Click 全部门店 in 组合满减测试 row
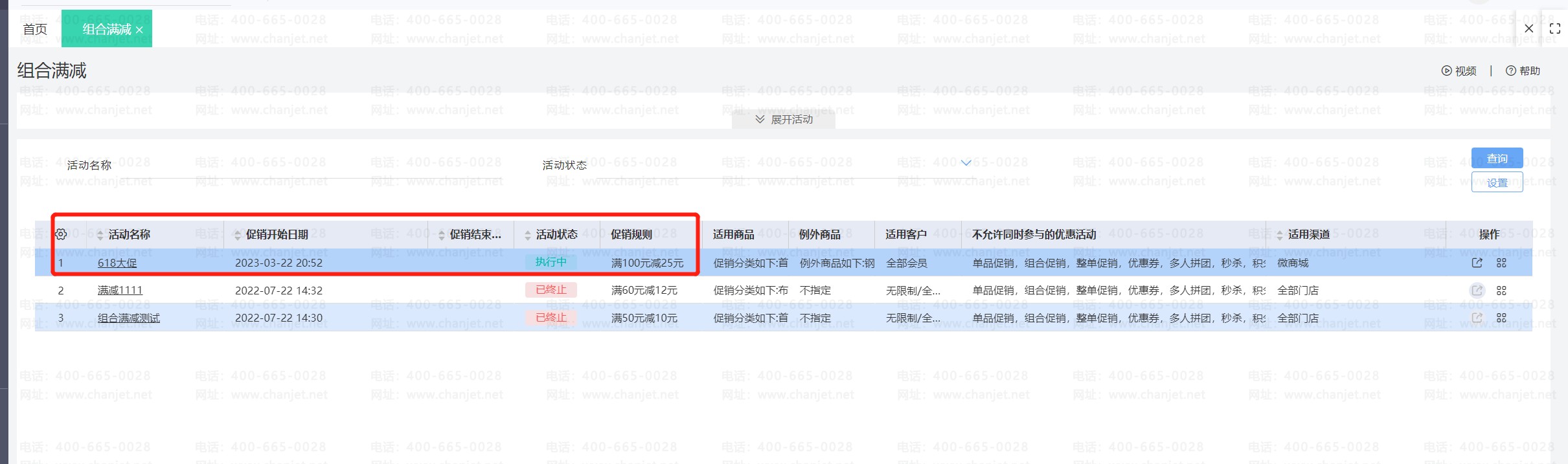 (1297, 318)
